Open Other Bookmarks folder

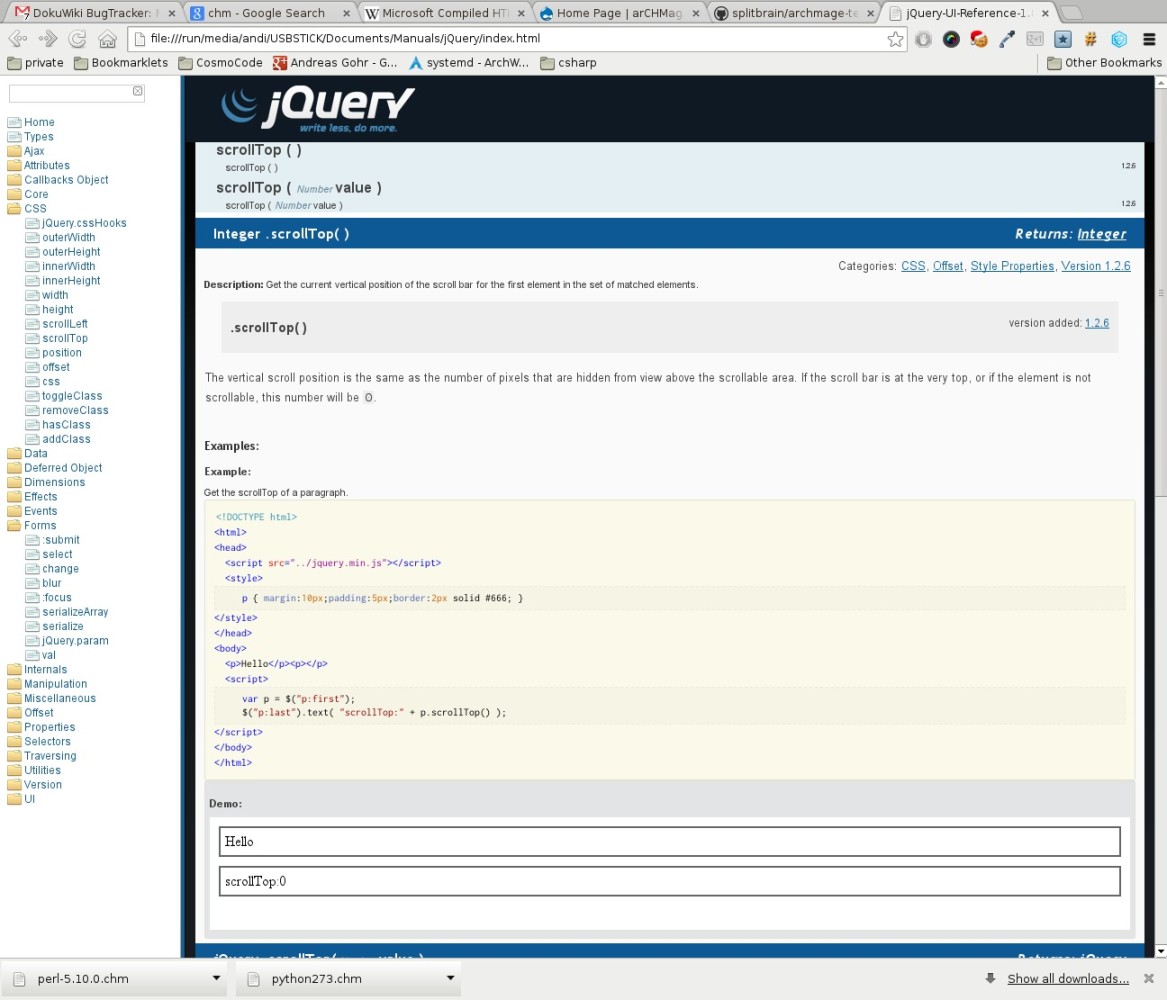tap(1104, 62)
